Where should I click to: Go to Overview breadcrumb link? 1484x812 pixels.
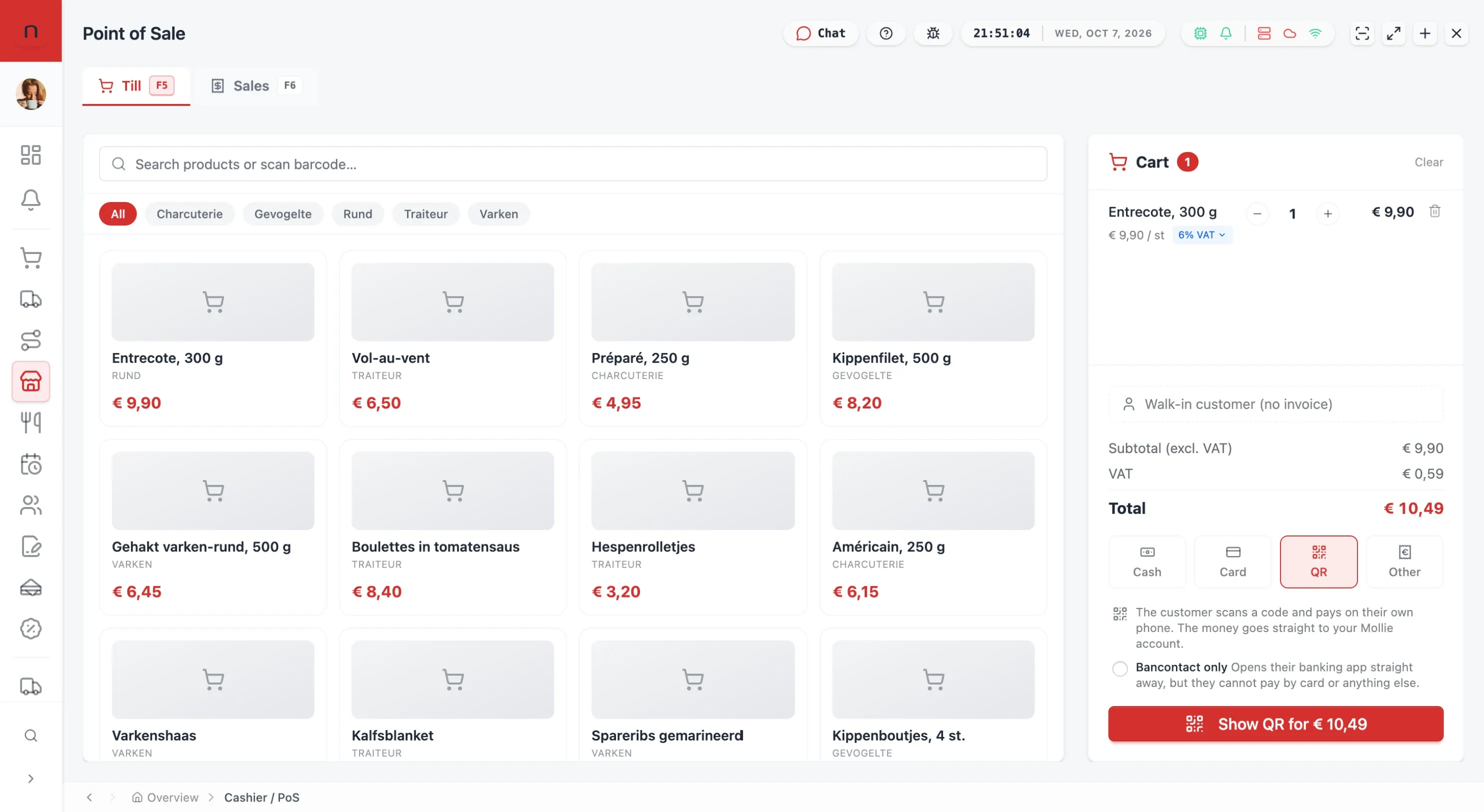pos(165,797)
